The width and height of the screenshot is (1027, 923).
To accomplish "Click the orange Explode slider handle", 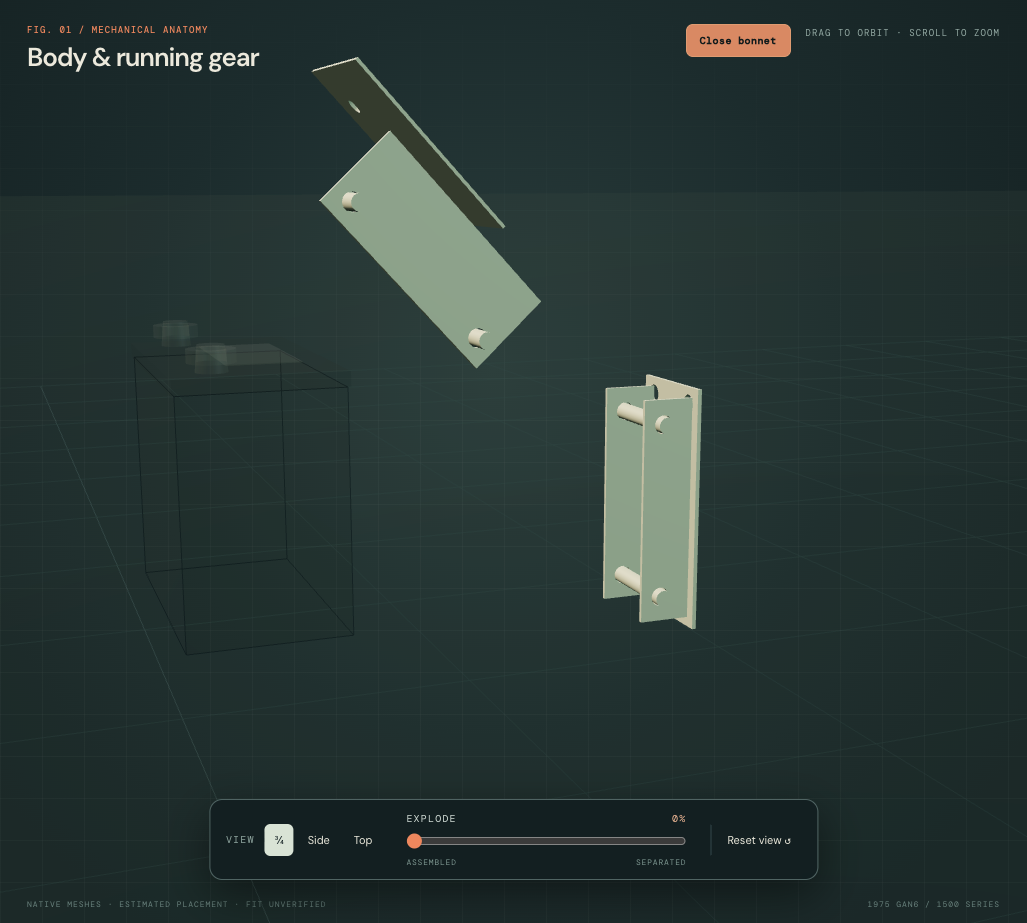I will pos(414,840).
